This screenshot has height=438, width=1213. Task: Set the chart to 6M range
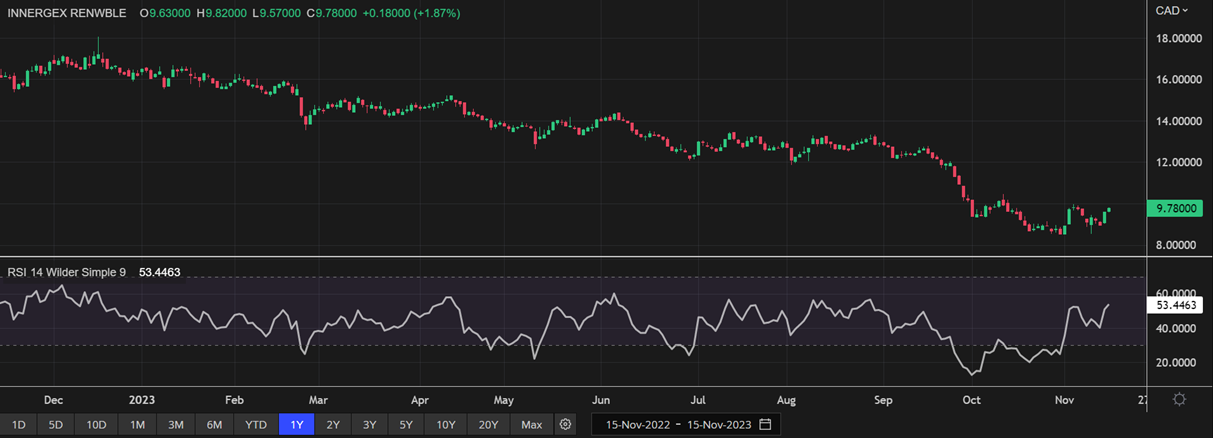[214, 425]
